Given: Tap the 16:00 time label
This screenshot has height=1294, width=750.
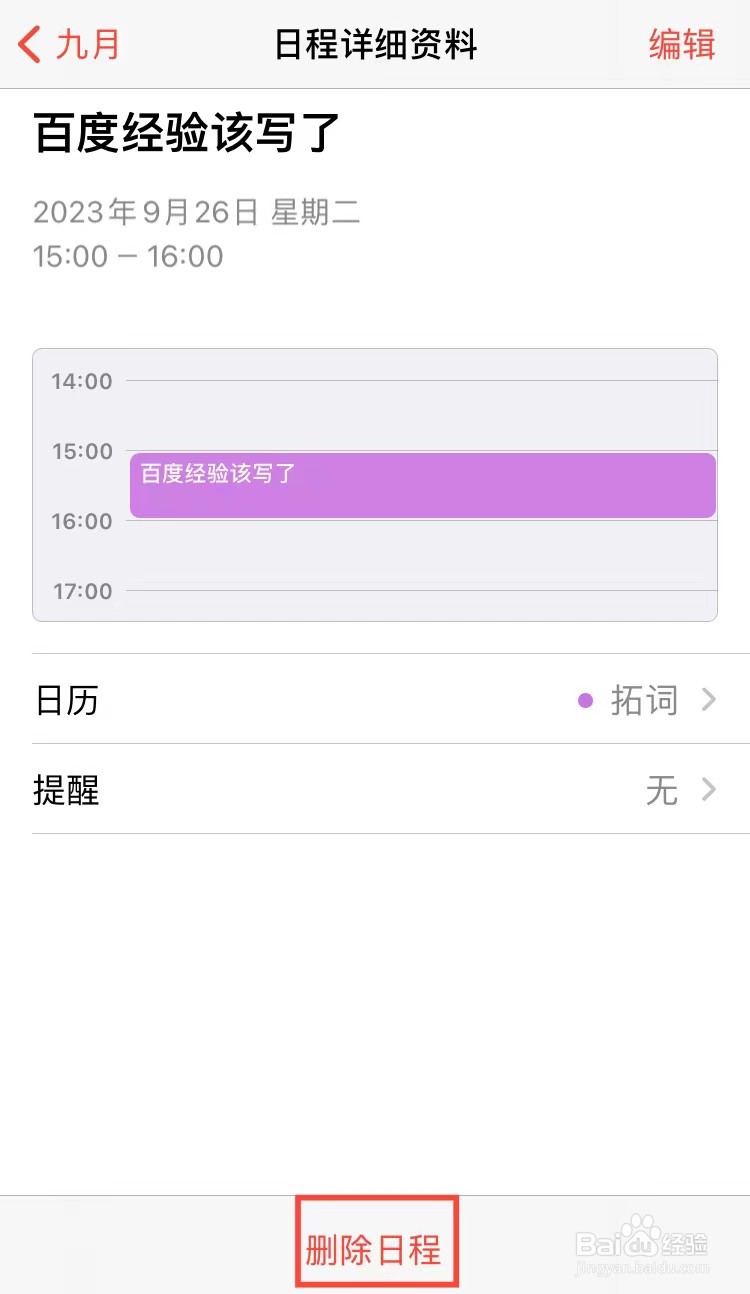Looking at the screenshot, I should (x=82, y=521).
